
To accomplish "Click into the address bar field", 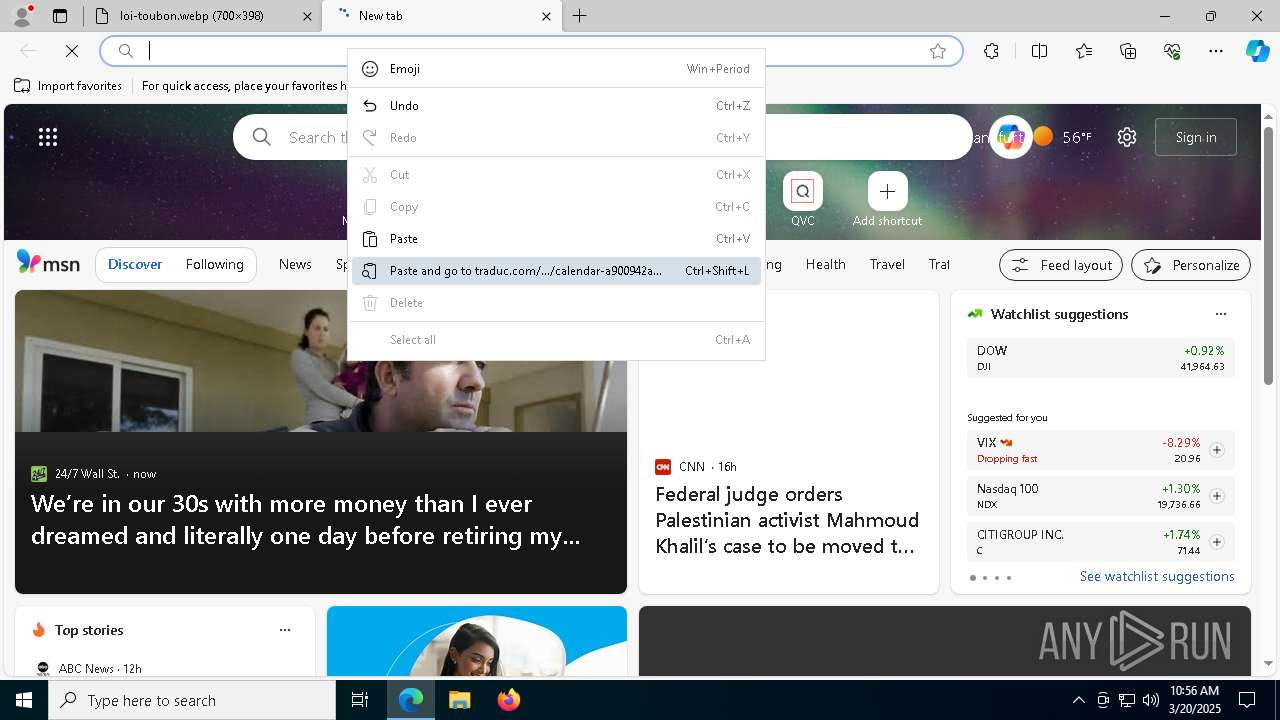I will tap(530, 51).
